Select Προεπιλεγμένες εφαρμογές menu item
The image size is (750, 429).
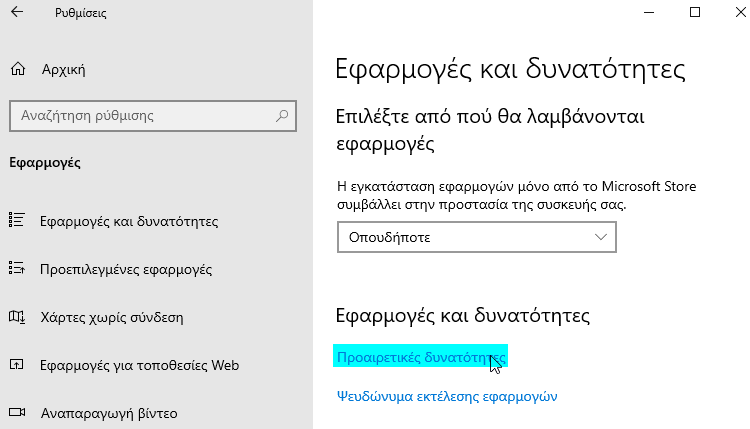coord(126,269)
